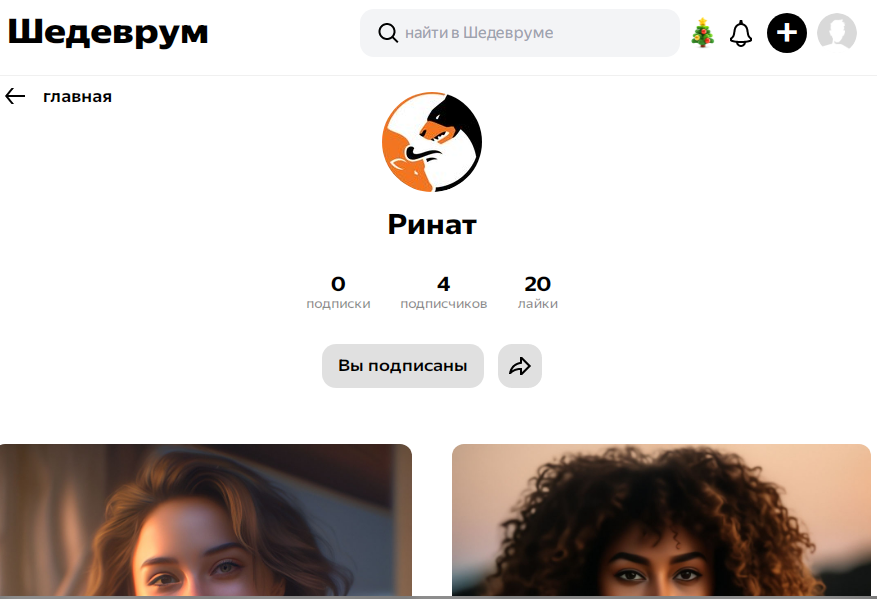The height and width of the screenshot is (599, 877).
Task: Open your account avatar in header
Action: point(837,33)
